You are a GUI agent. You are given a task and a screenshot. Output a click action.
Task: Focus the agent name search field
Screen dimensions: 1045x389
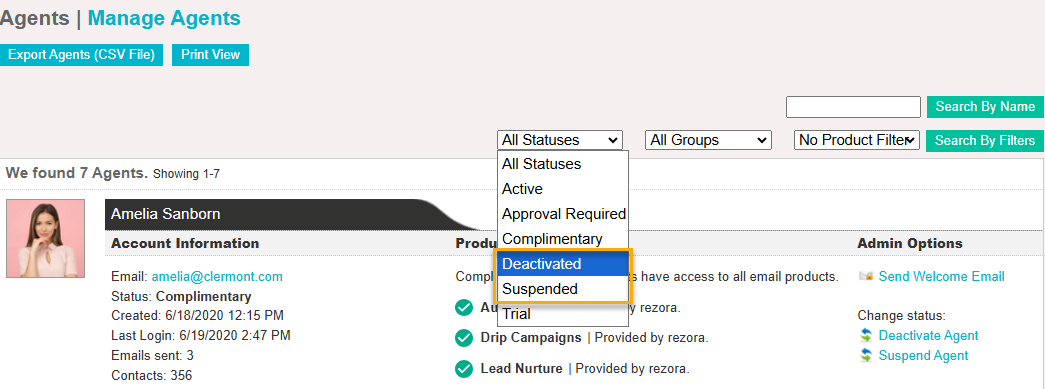pos(853,107)
